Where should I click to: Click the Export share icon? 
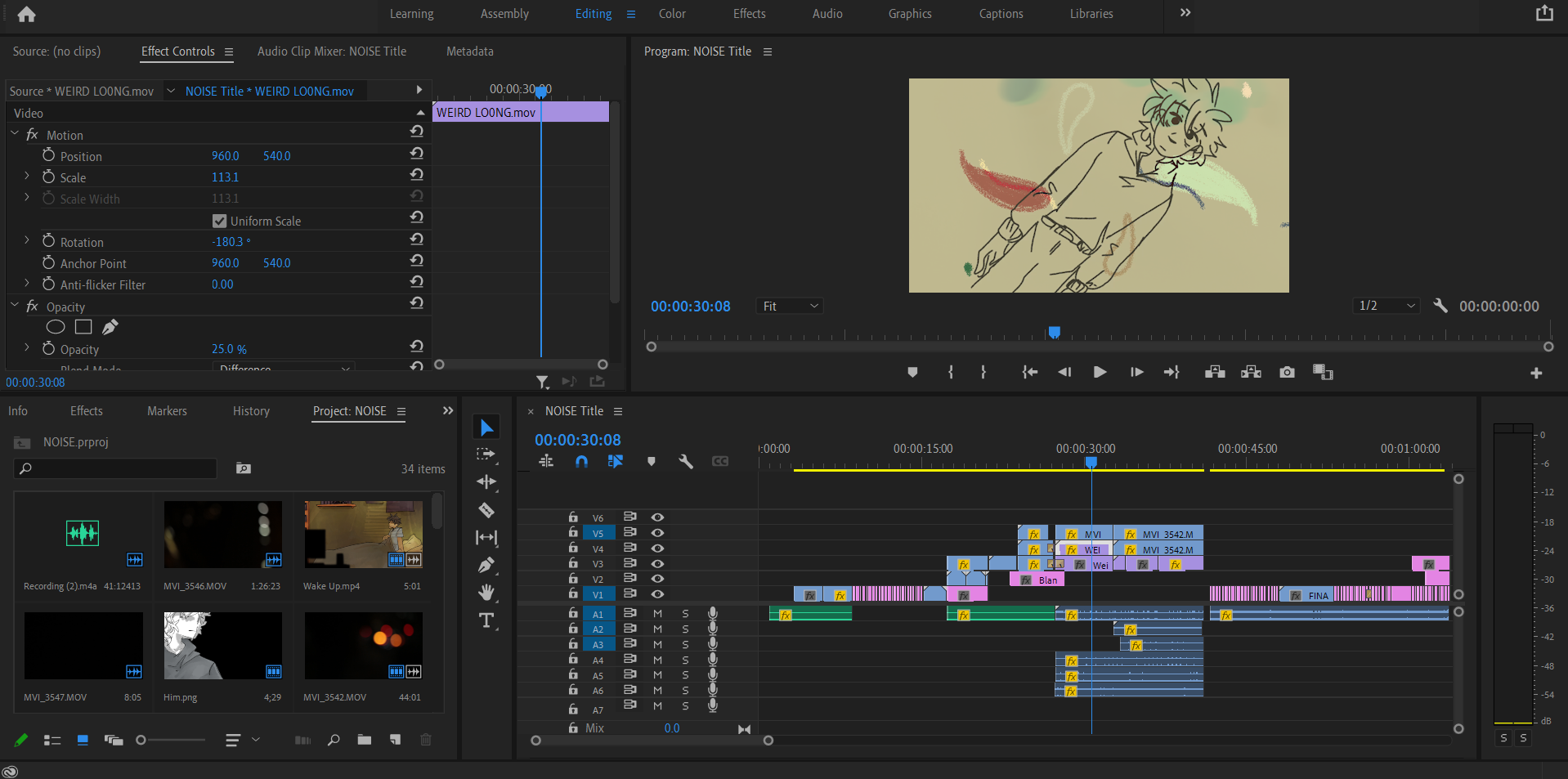[1544, 13]
